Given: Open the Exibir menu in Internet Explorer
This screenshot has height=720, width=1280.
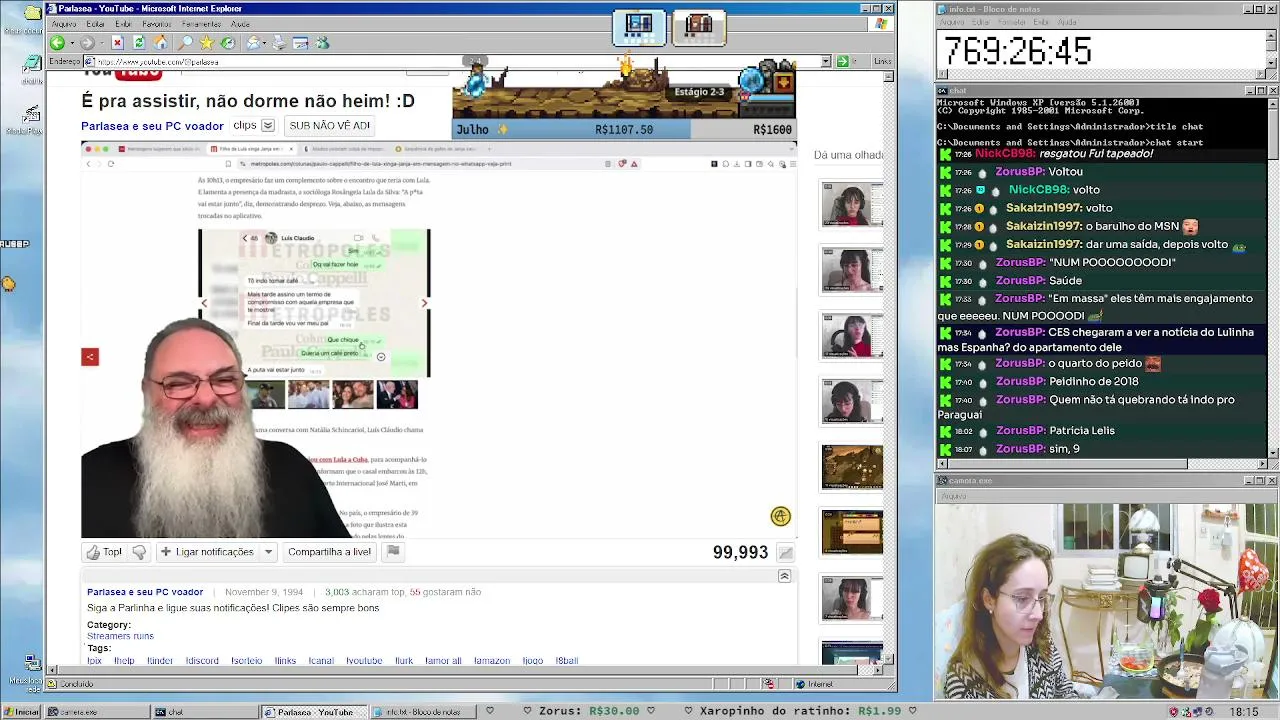Looking at the screenshot, I should [123, 24].
